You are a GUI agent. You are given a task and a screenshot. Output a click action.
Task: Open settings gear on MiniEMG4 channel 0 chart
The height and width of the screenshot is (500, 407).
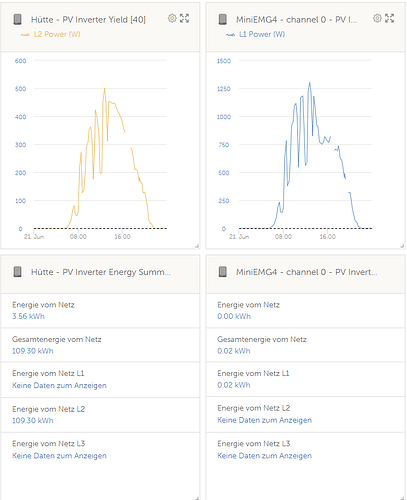[x=377, y=18]
